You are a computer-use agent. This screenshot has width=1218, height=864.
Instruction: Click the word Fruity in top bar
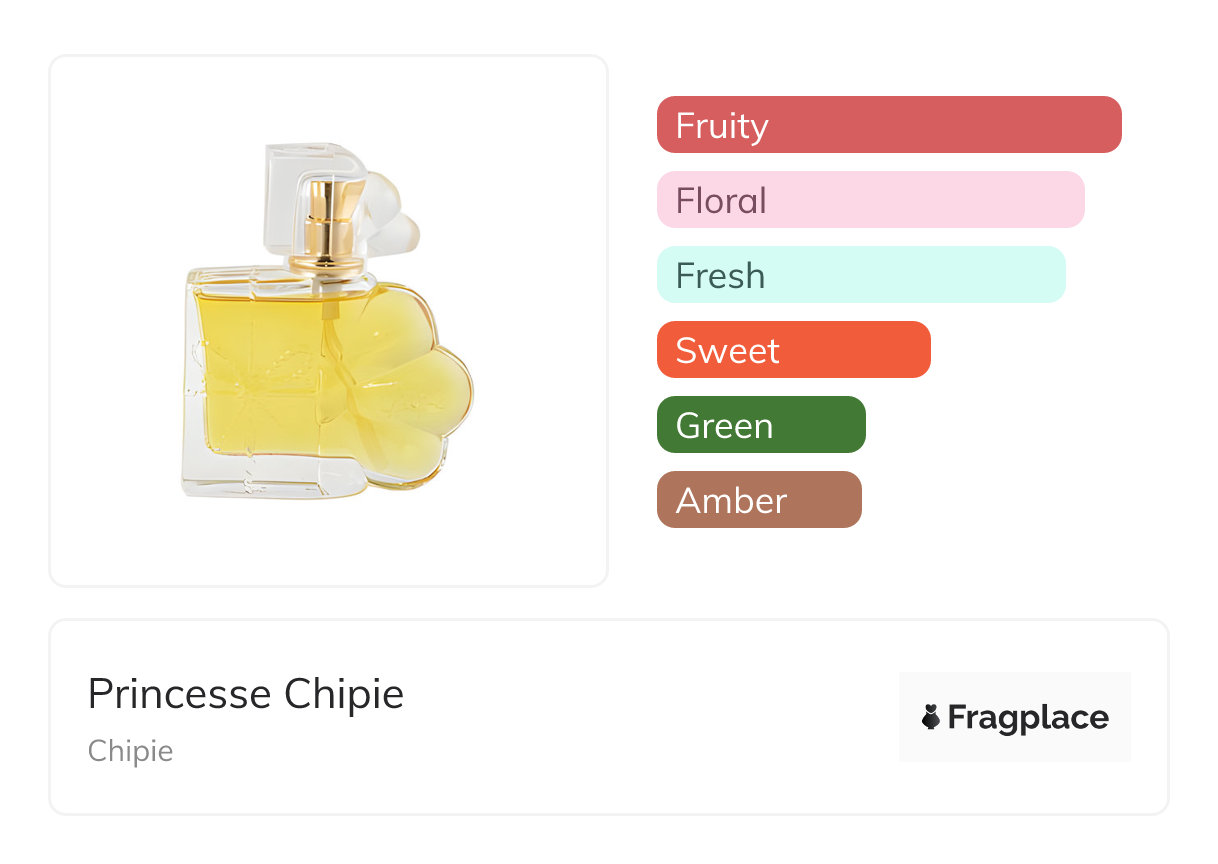[x=722, y=126]
